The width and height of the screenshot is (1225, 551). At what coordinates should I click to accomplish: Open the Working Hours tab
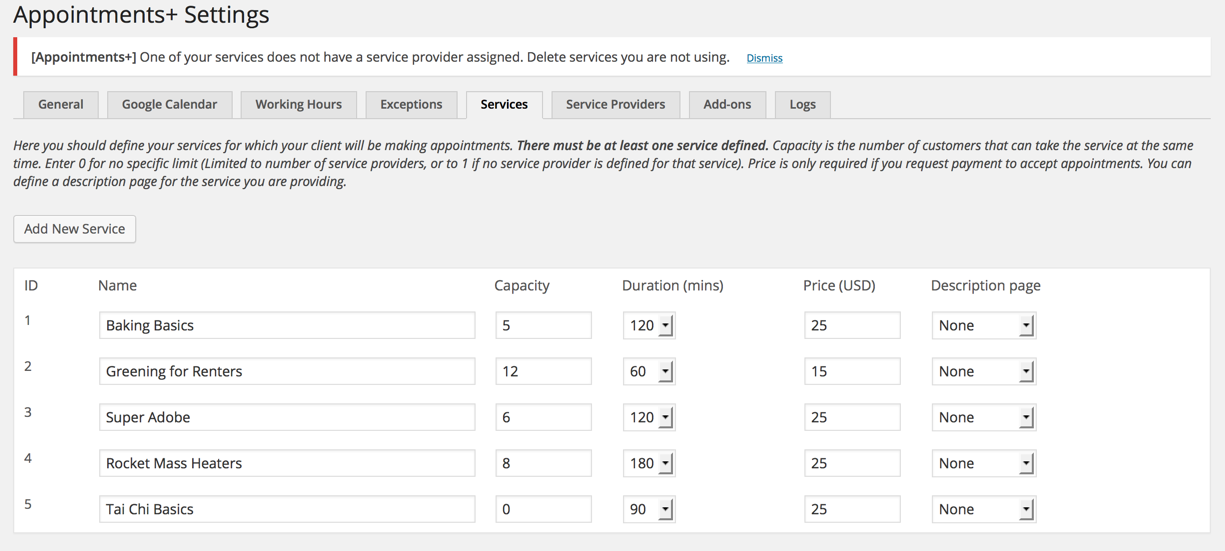point(298,104)
